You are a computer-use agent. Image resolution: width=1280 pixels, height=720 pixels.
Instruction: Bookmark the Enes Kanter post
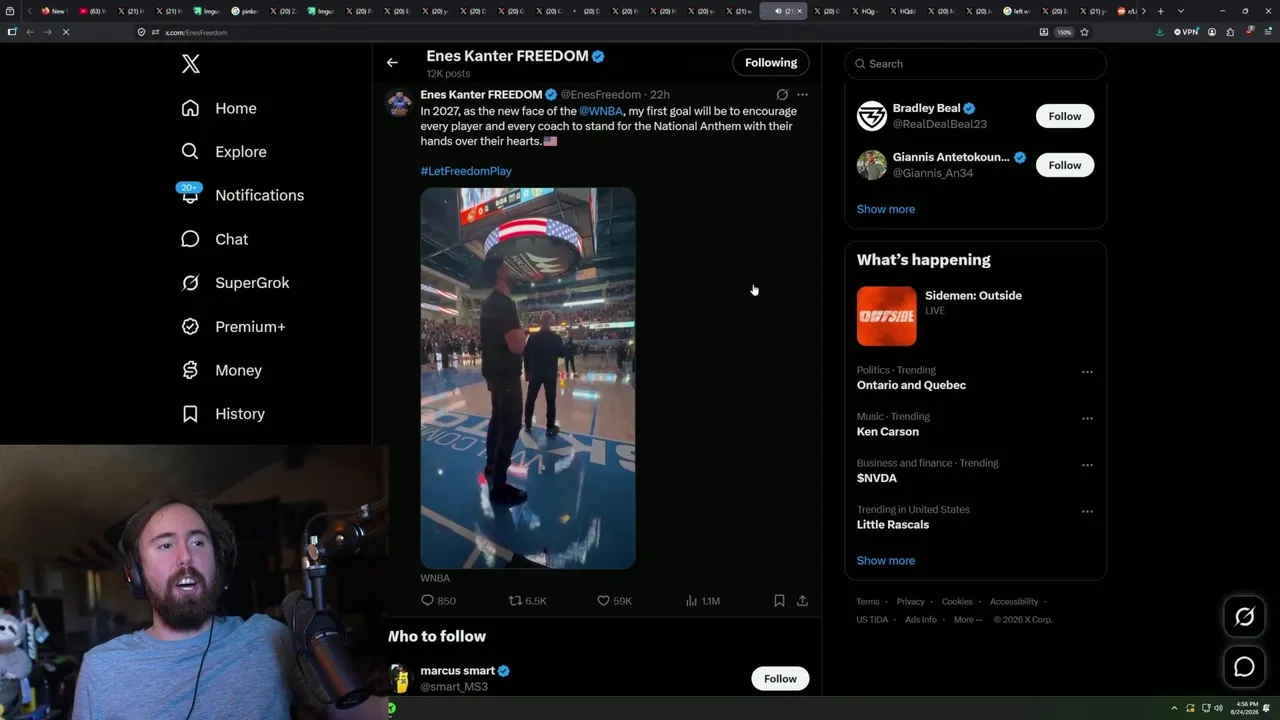click(779, 601)
